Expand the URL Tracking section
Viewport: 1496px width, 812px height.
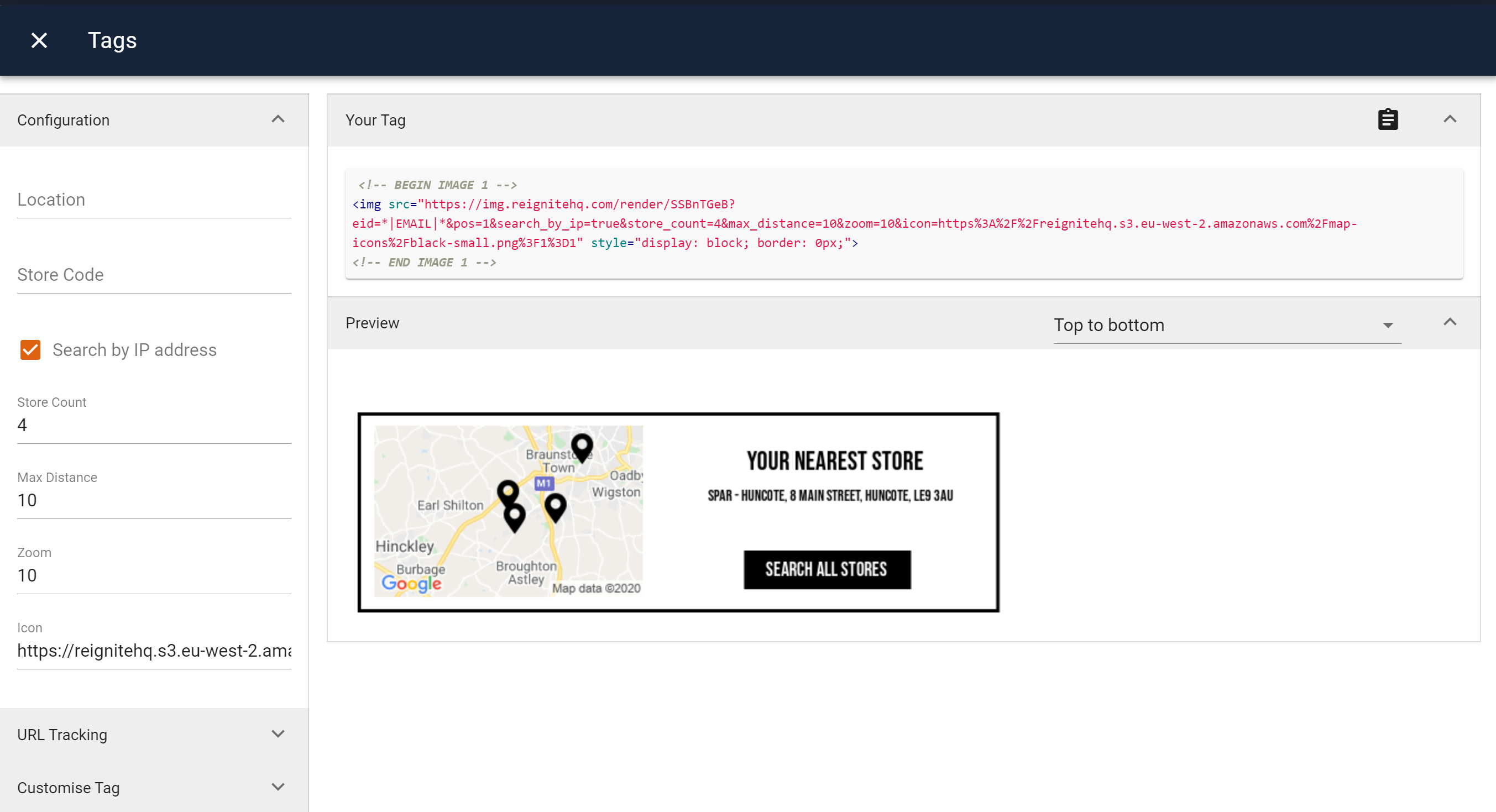click(278, 734)
